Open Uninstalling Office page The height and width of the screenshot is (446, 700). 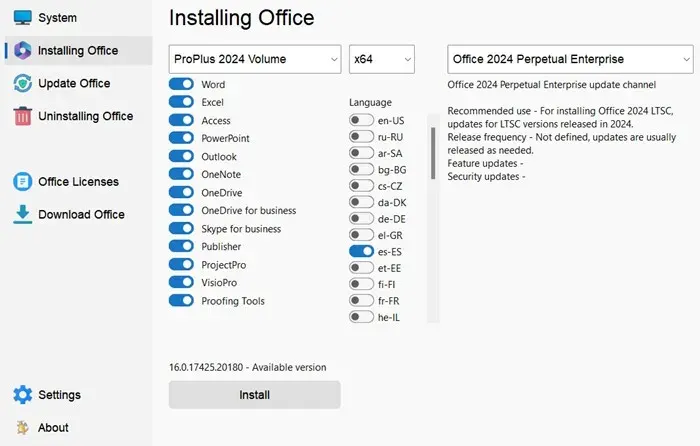click(x=86, y=116)
